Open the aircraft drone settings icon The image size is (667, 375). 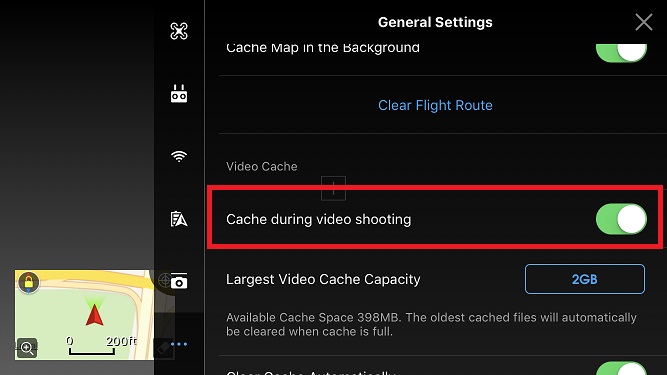[x=179, y=31]
